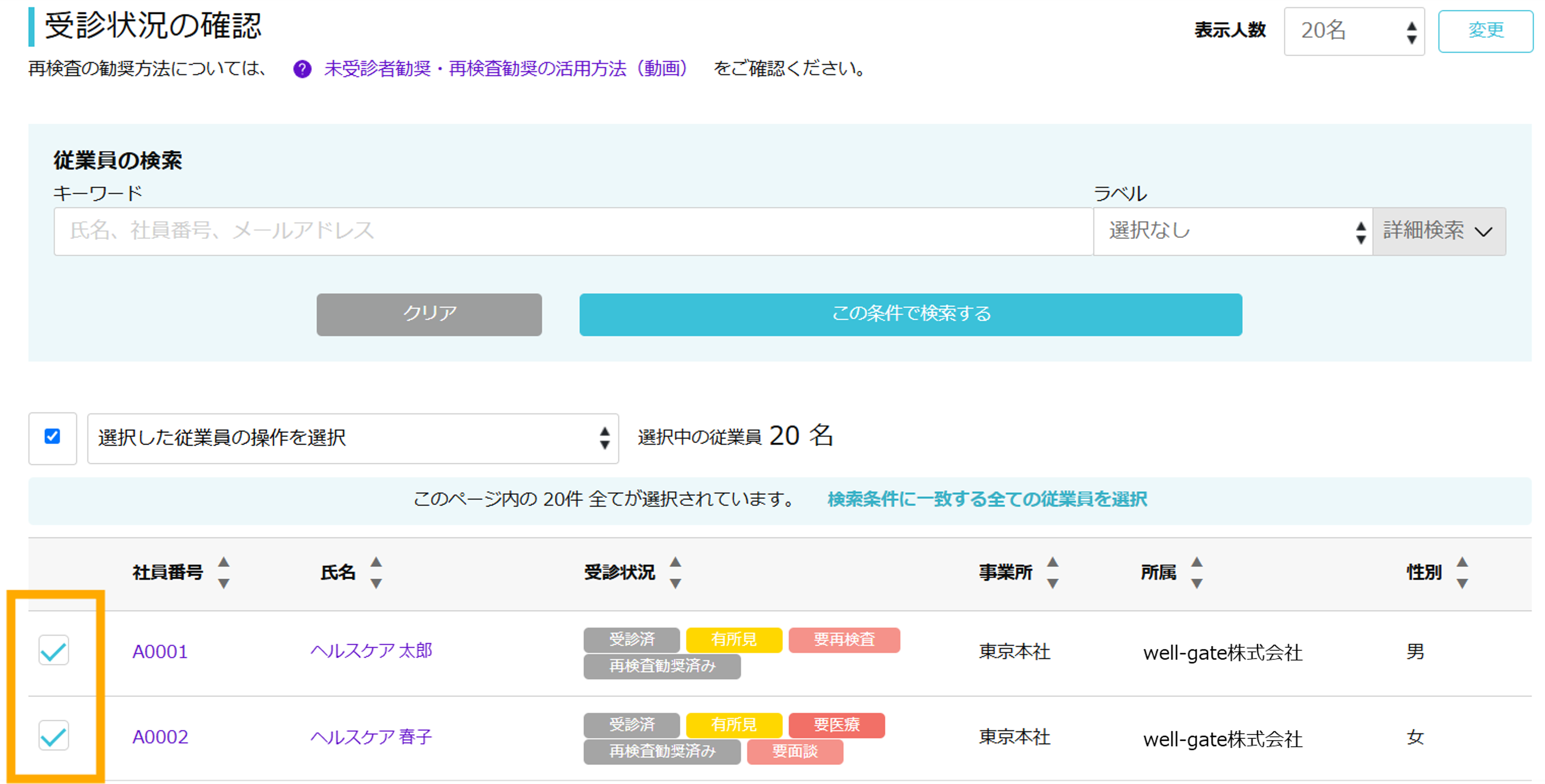Image resolution: width=1545 pixels, height=784 pixels.
Task: Click 有所見 tag in A0001 row
Action: coord(734,639)
